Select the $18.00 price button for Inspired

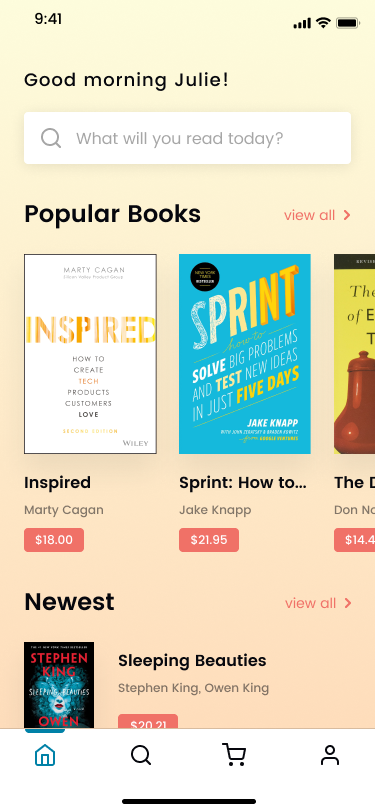54,540
